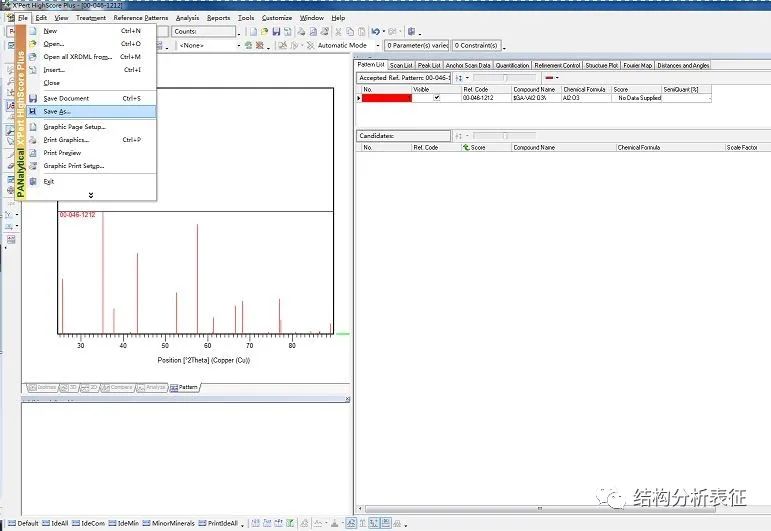Click the Undo arrow icon
771x531 pixels.
[x=375, y=31]
